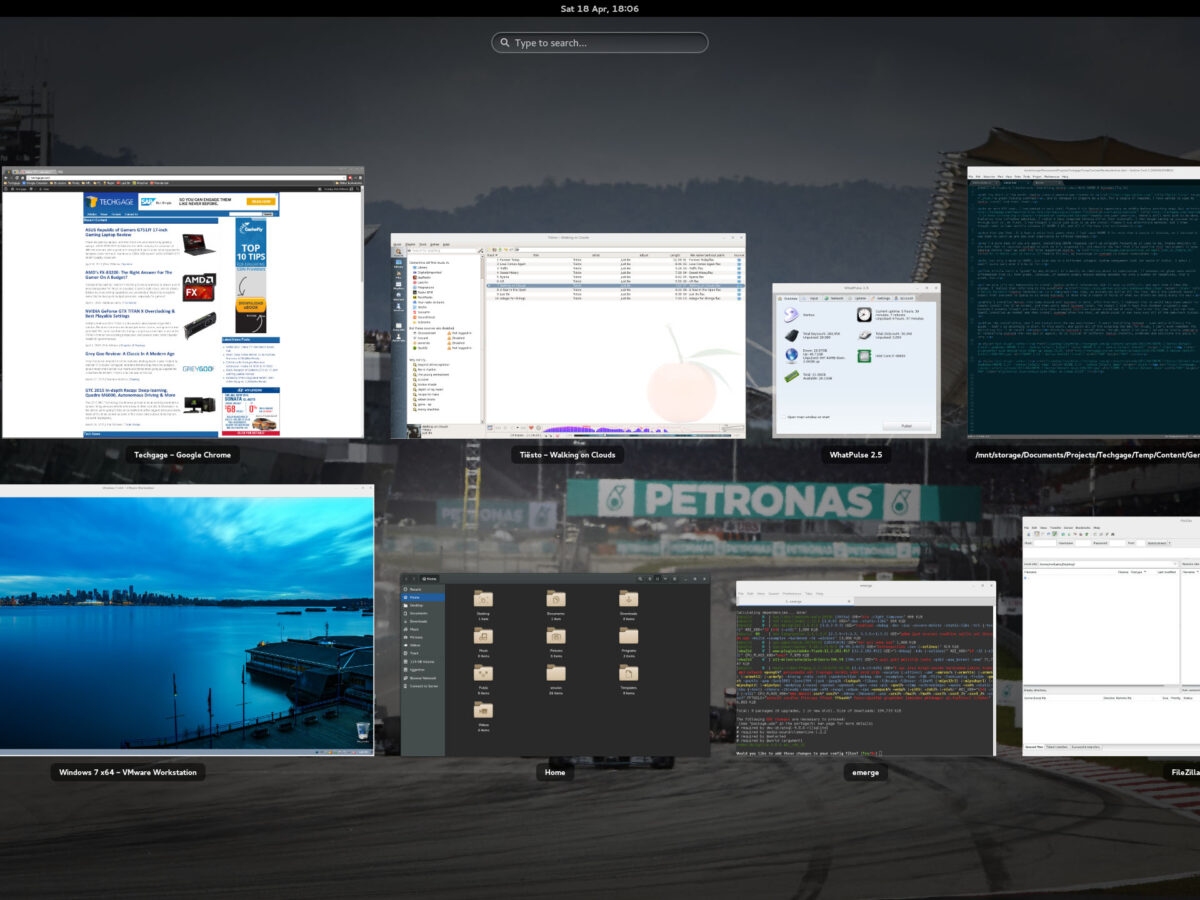Click the search magnifier in the Files window toolbar
Screen dimensions: 1200x900
[640, 579]
